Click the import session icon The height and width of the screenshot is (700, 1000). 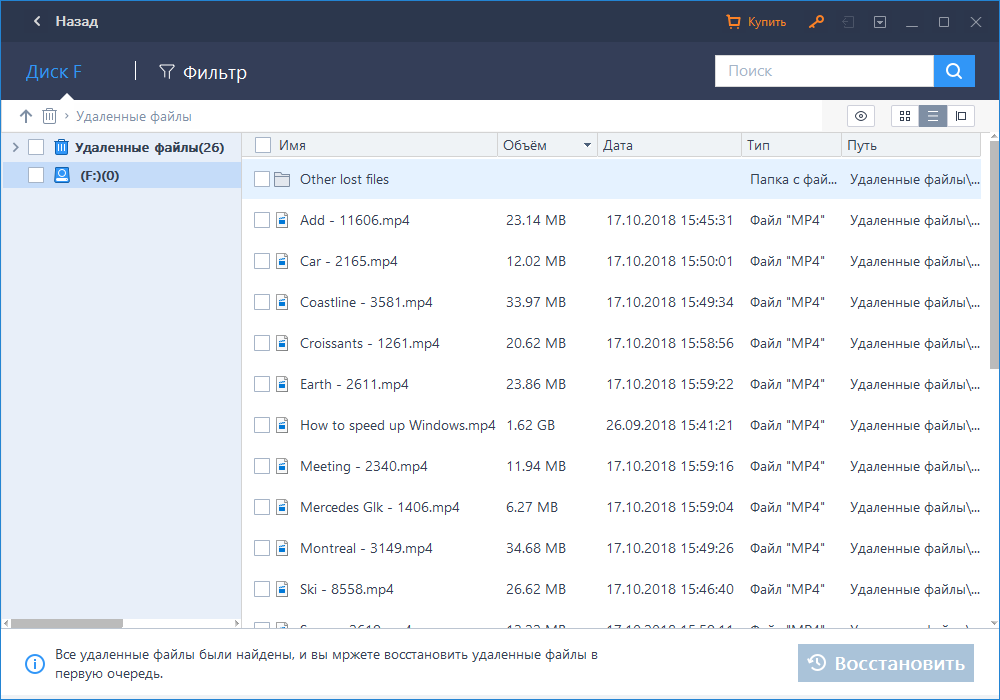848,22
